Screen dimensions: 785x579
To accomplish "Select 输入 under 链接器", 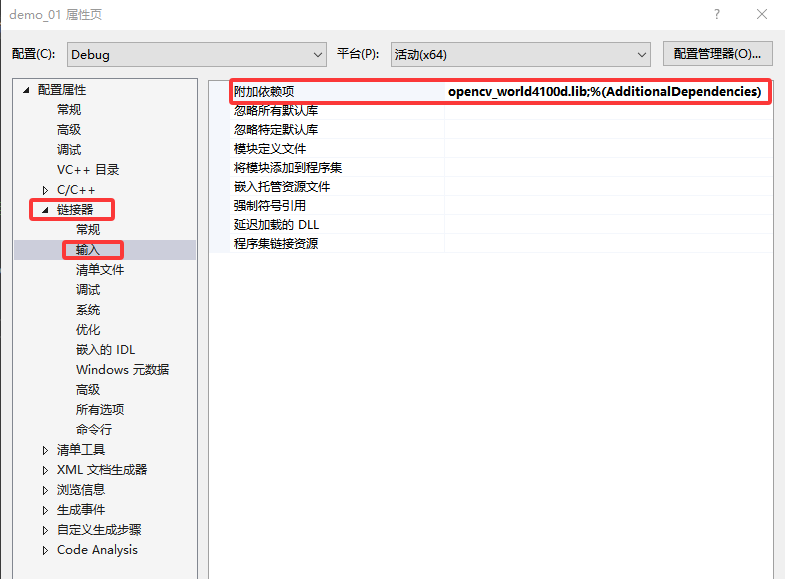I will pos(88,250).
